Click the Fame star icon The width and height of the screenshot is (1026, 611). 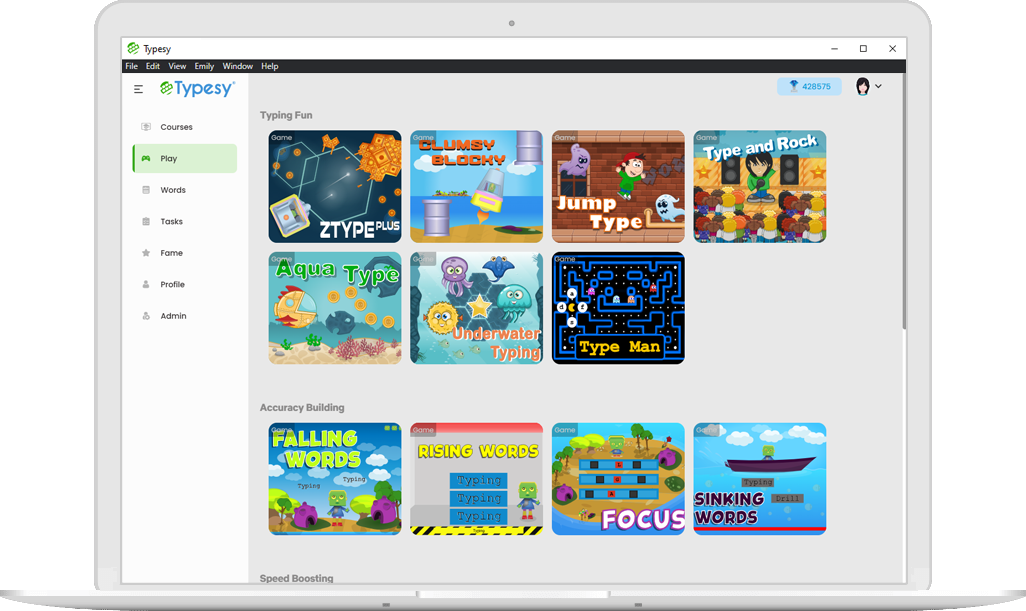tap(146, 253)
